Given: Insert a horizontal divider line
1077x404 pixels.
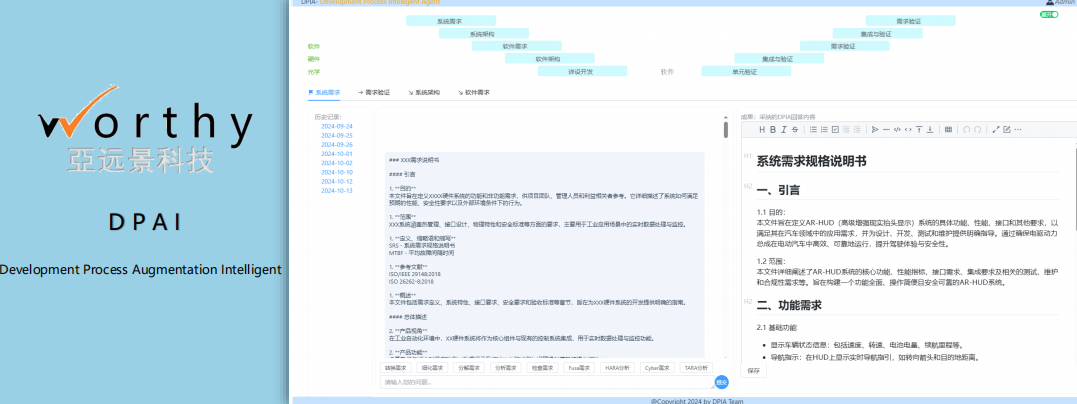Looking at the screenshot, I should (x=886, y=129).
